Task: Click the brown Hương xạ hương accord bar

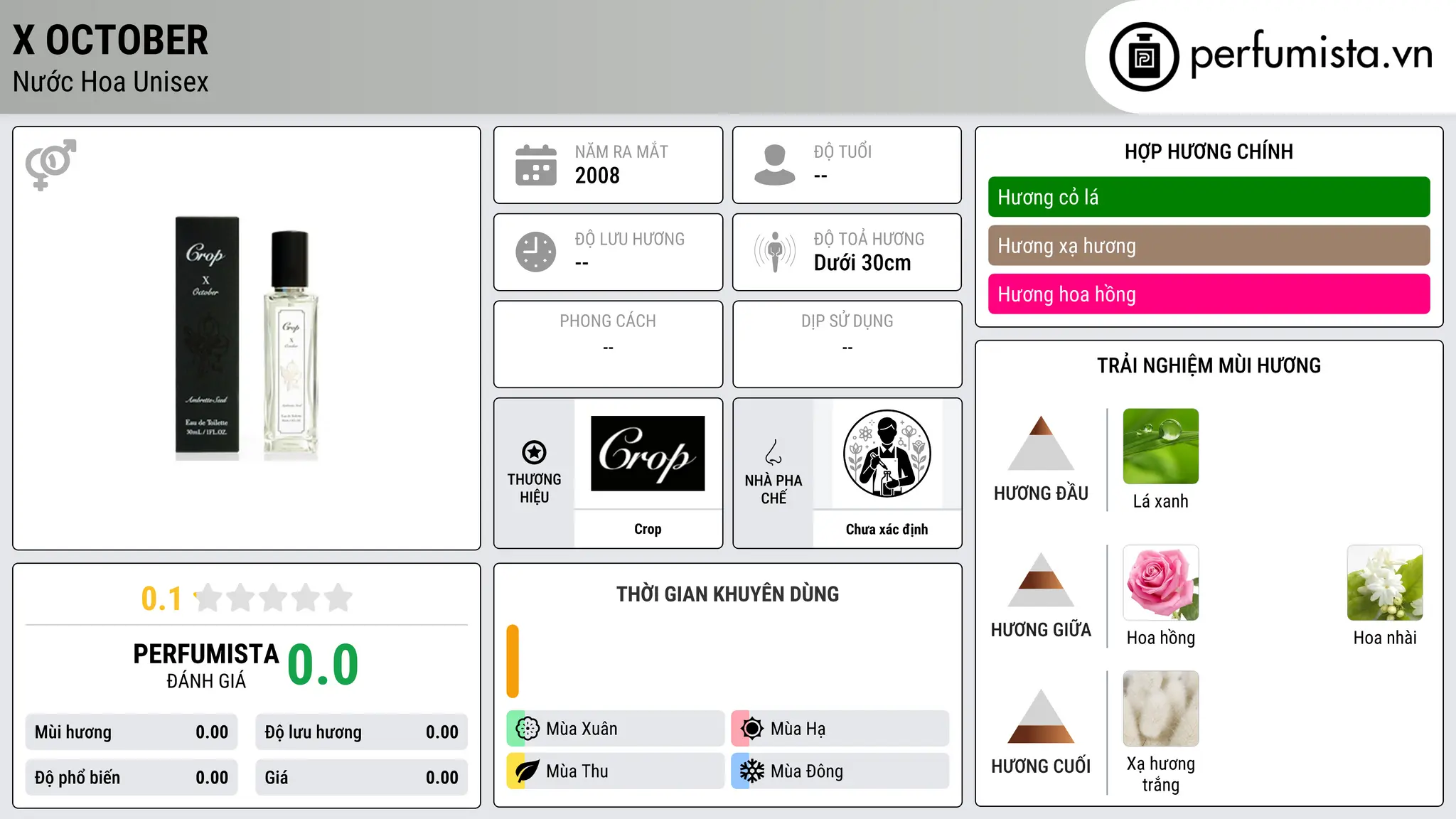Action: point(1209,245)
